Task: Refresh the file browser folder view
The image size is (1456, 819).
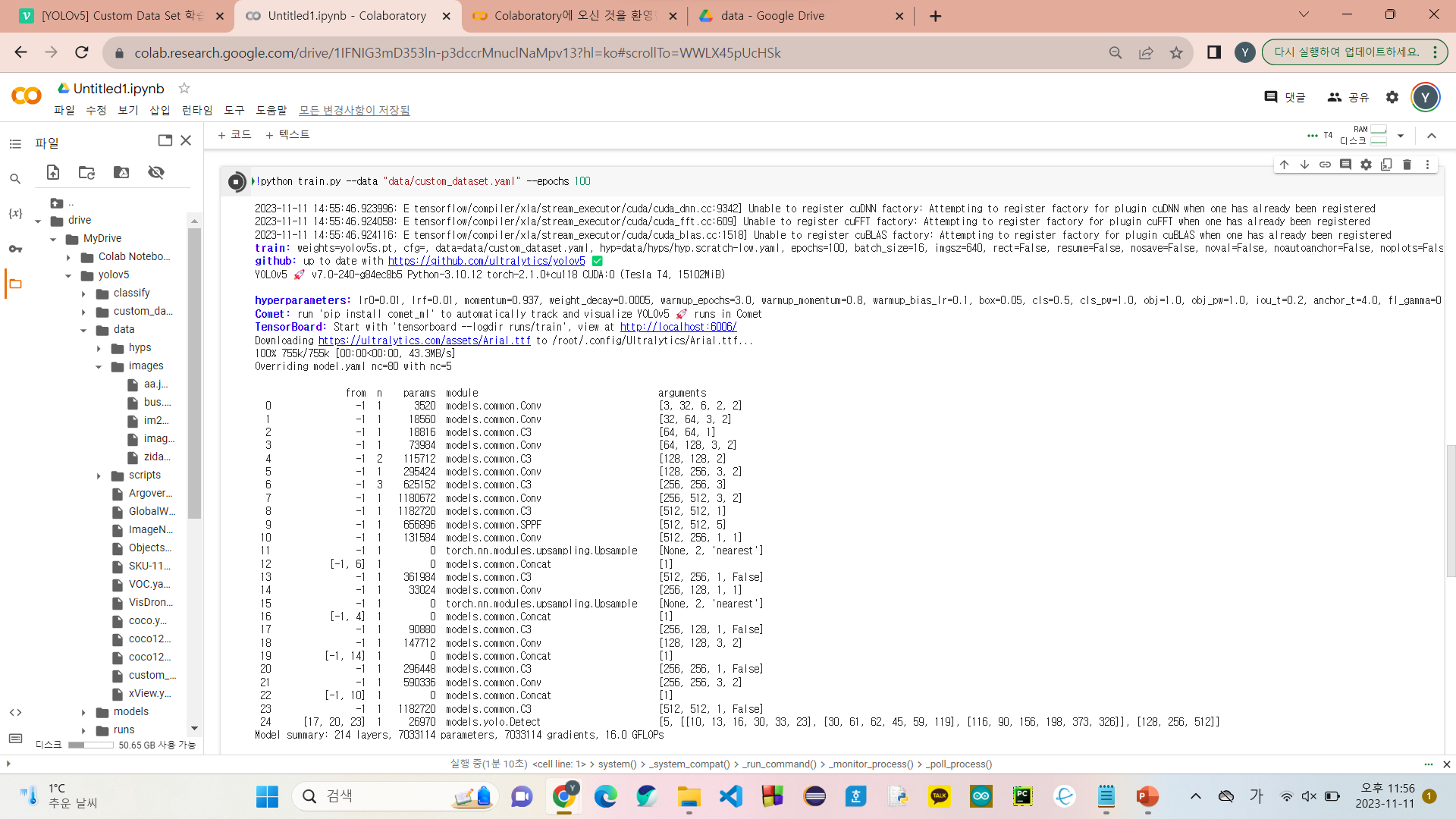Action: (86, 173)
